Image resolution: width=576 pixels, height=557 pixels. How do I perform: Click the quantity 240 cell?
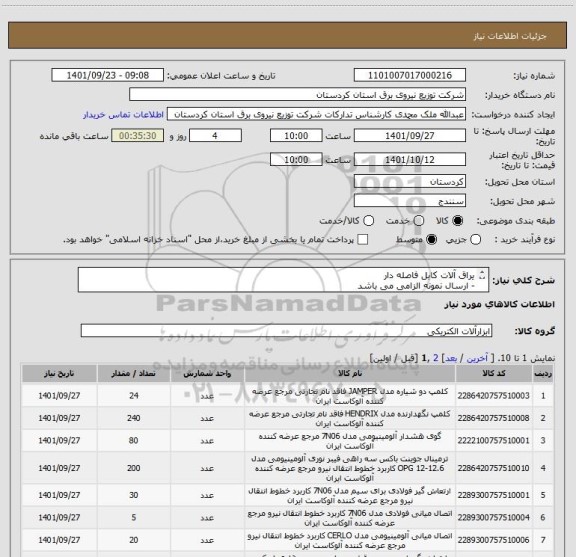point(134,418)
